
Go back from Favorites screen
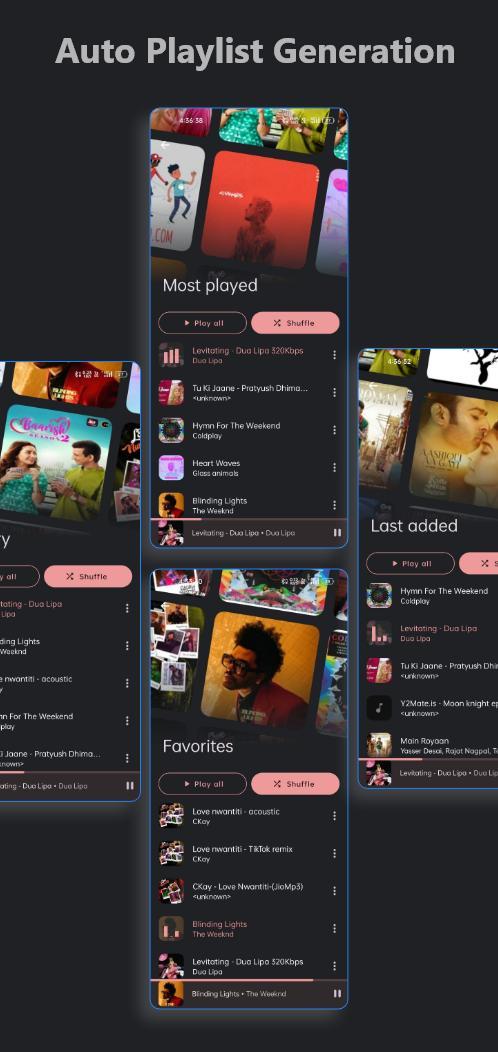(165, 606)
